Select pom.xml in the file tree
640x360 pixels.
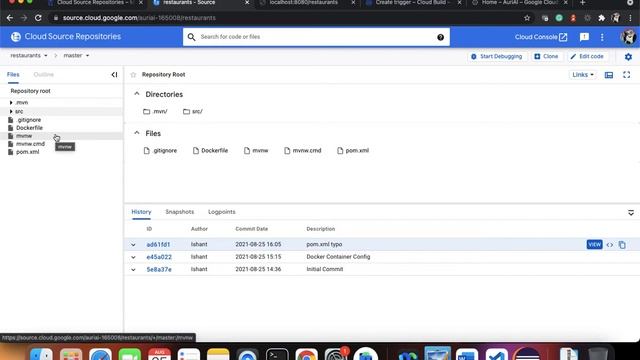[x=28, y=152]
